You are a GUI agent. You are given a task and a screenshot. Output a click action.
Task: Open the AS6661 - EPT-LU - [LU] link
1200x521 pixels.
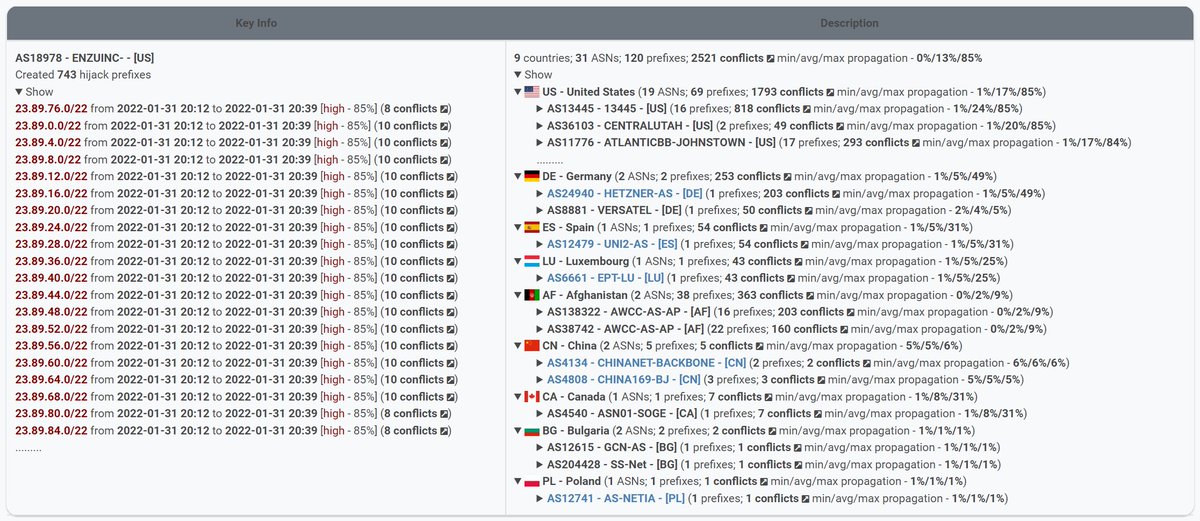coord(605,279)
